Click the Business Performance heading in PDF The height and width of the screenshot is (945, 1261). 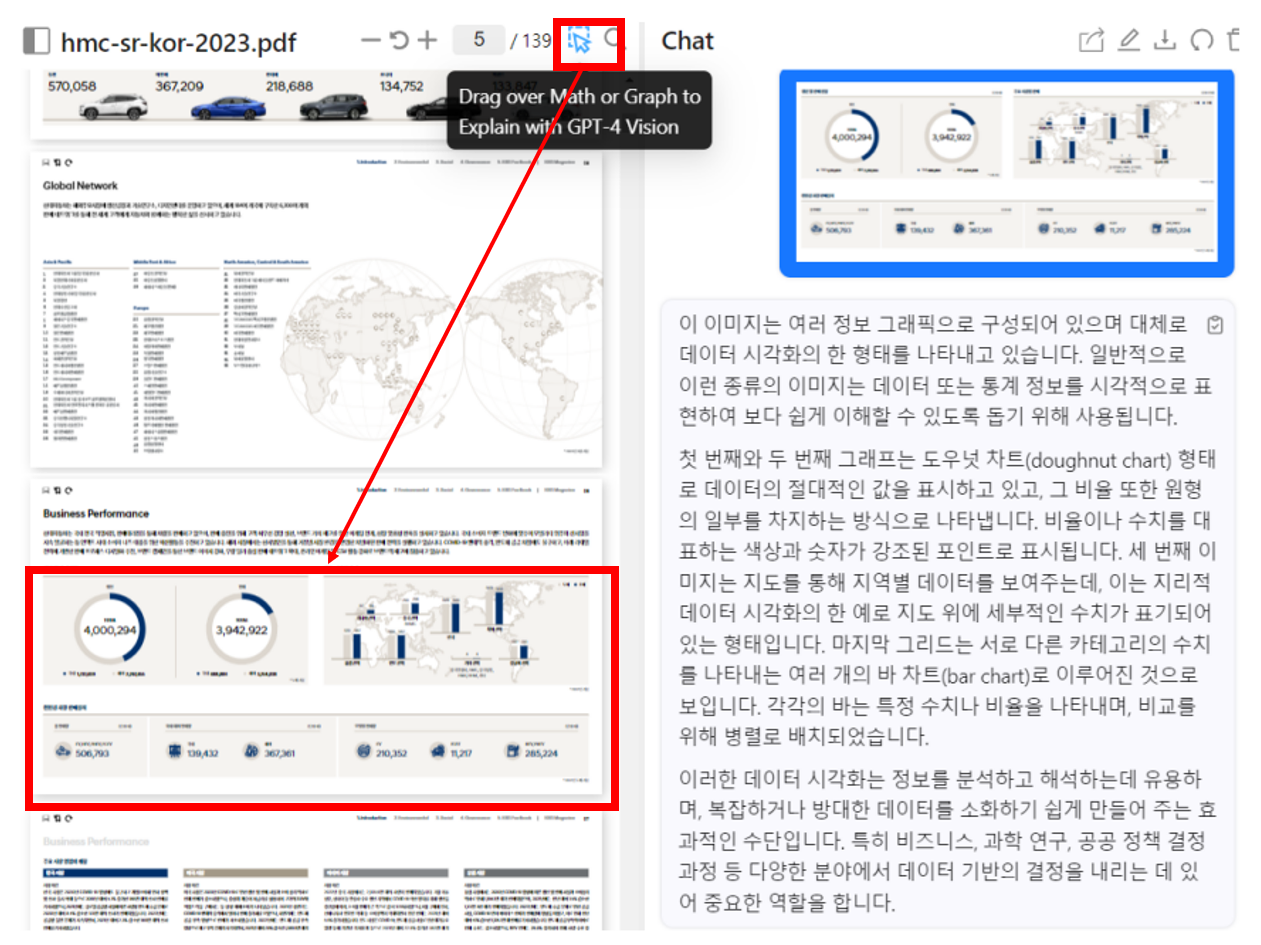point(96,513)
